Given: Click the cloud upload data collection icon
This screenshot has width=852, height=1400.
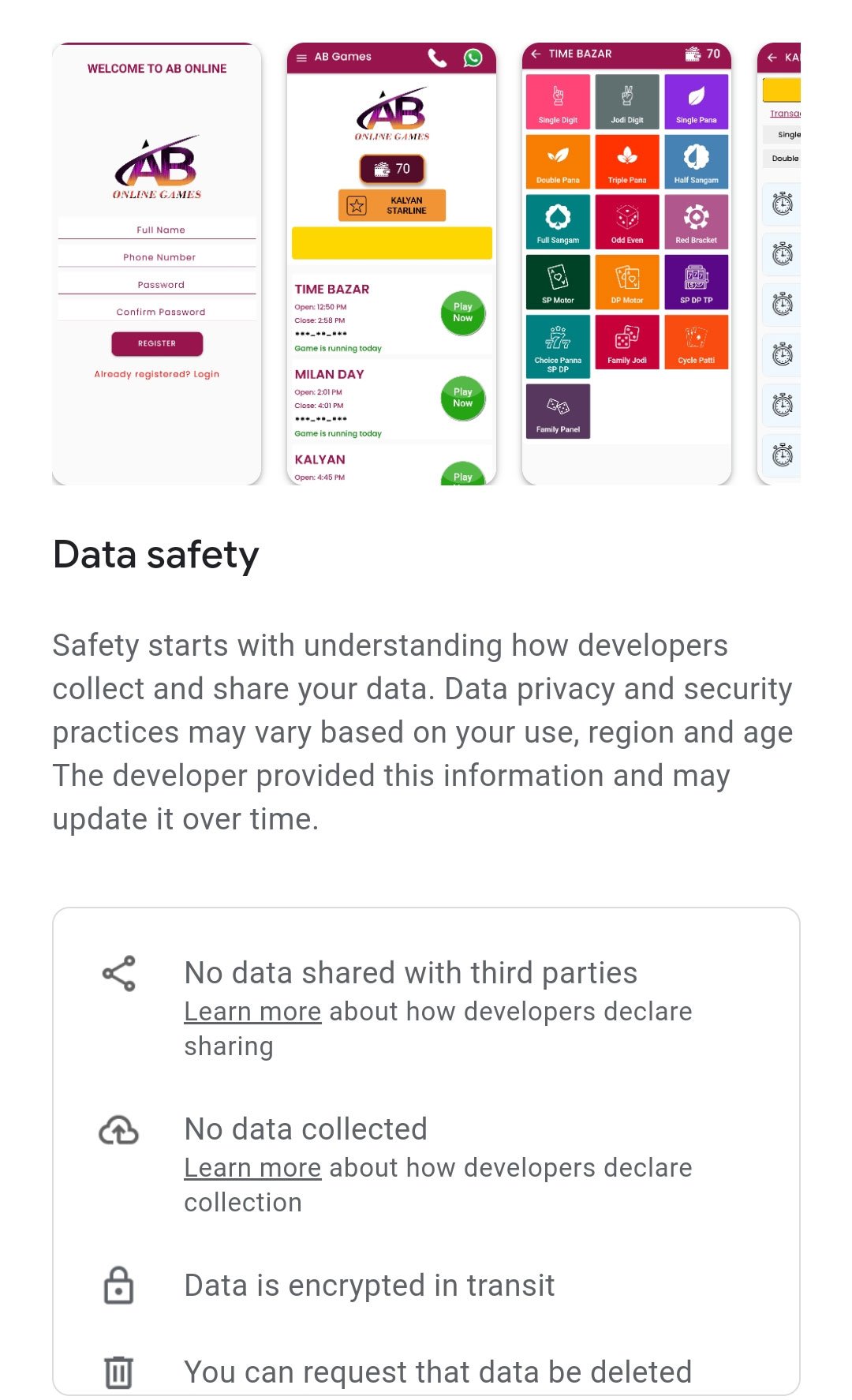Looking at the screenshot, I should point(119,1130).
